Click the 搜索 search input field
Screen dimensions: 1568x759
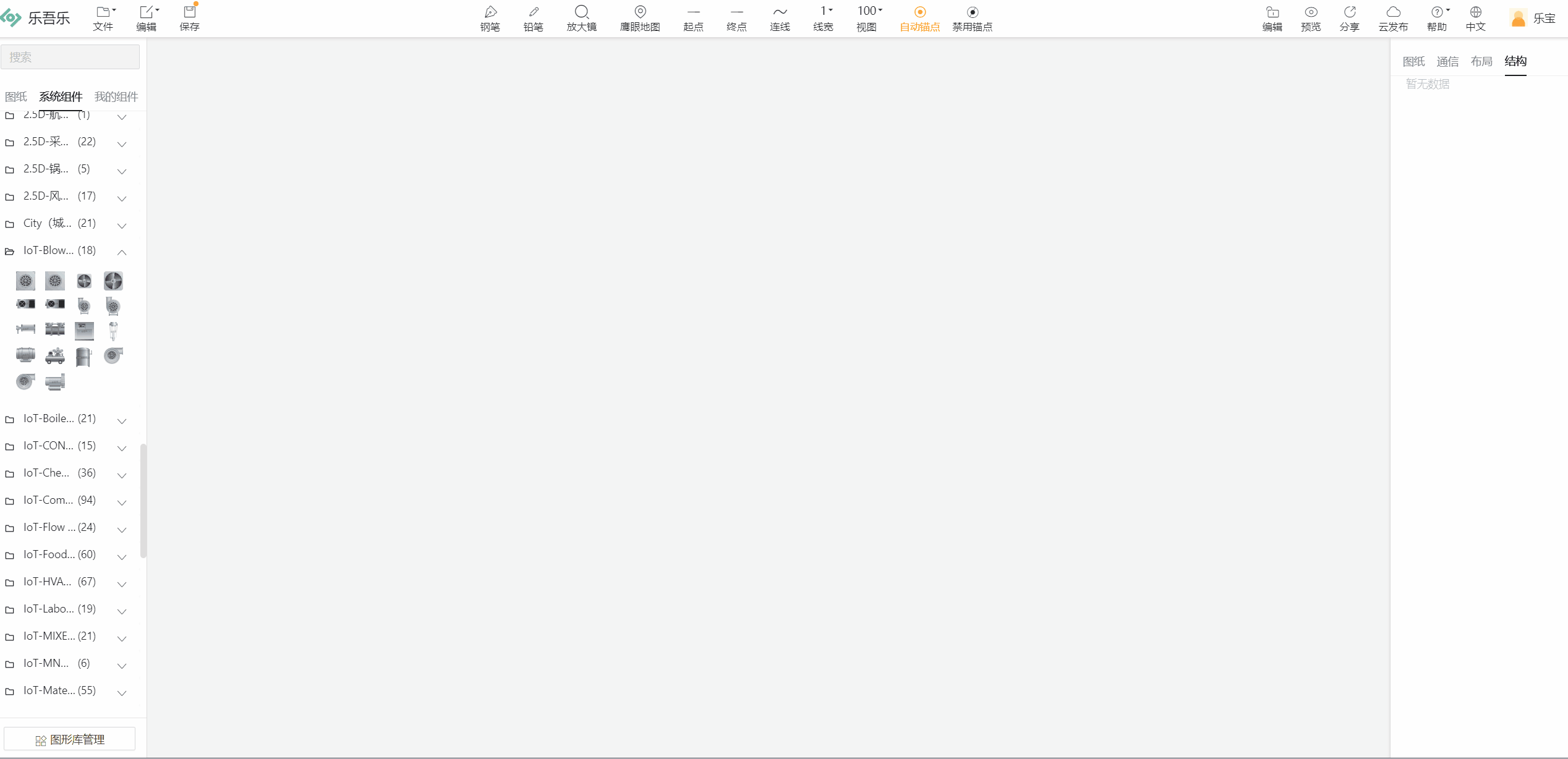pos(70,57)
